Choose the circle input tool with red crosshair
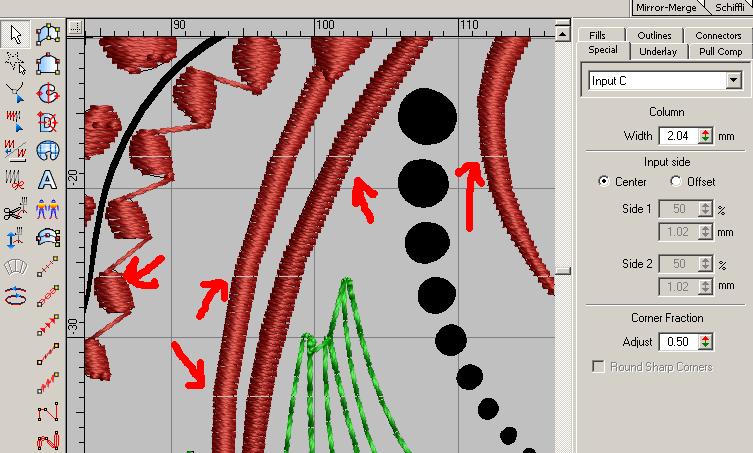 [x=48, y=92]
